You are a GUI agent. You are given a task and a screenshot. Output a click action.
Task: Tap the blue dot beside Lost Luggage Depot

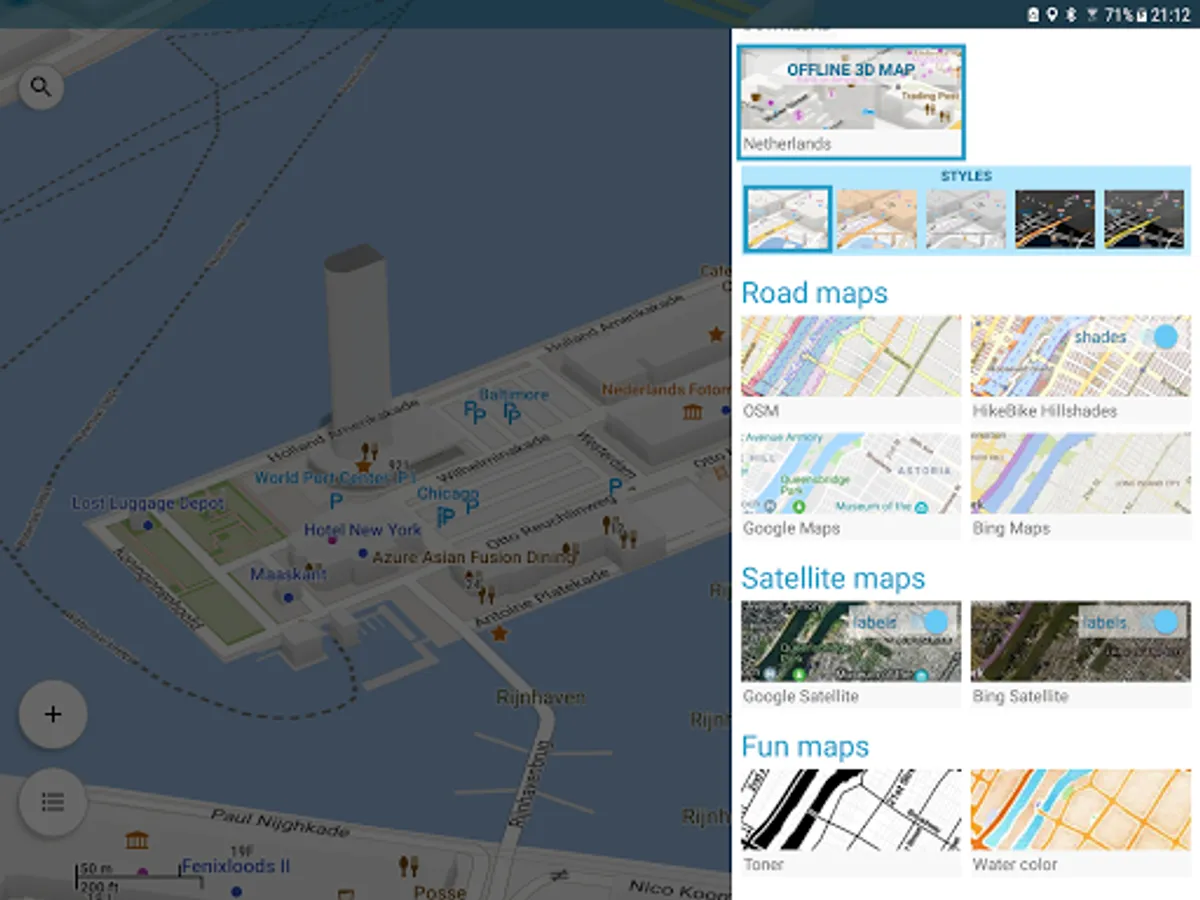pyautogui.click(x=148, y=525)
